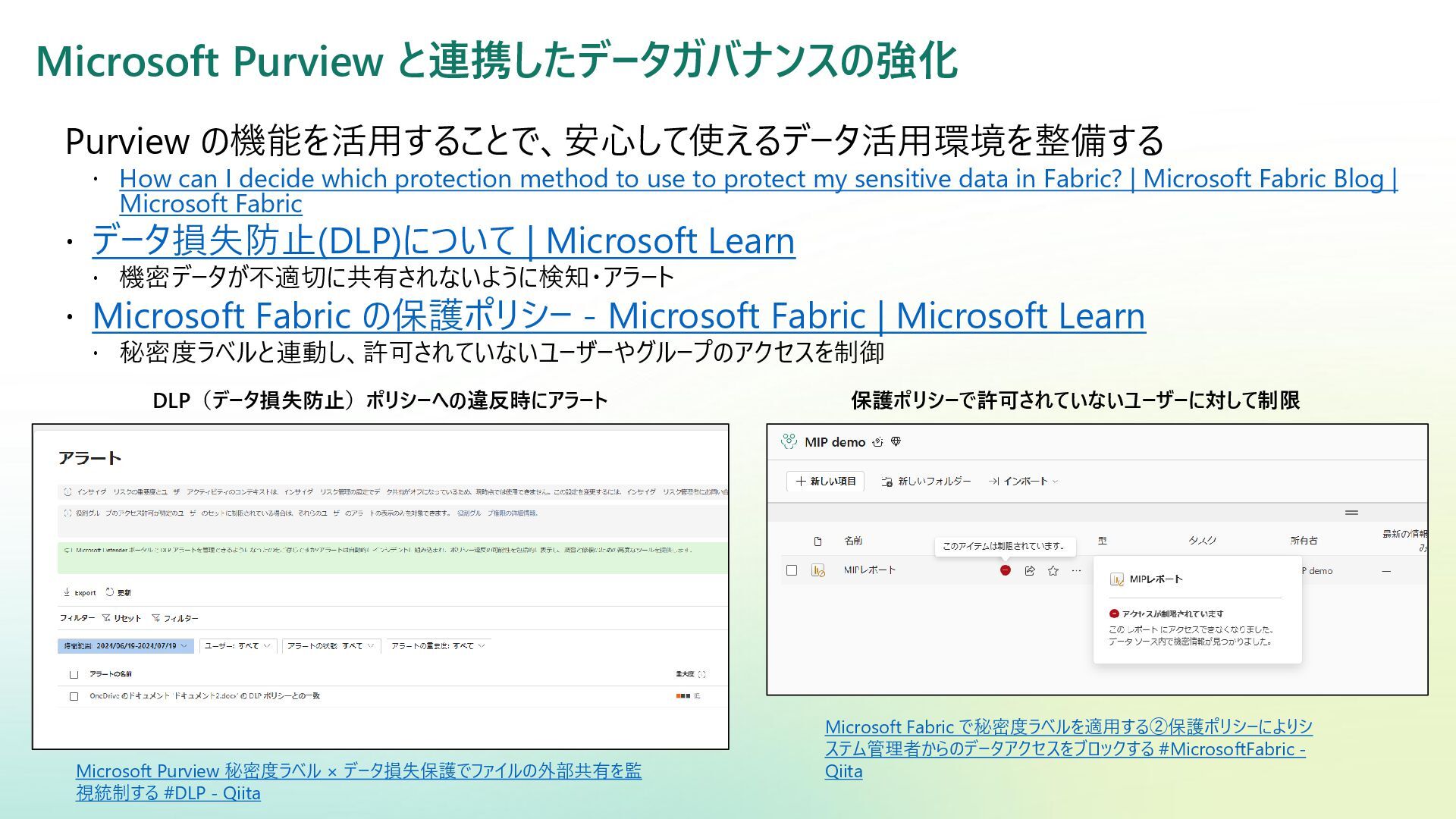
Task: Click the red restricted access icon on MIPレポート row
Action: tap(1005, 570)
